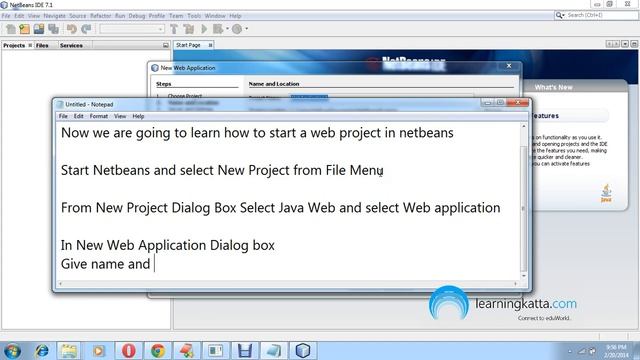Open the media player taskbar icon
Viewport: 640px width, 360px height.
98,351
